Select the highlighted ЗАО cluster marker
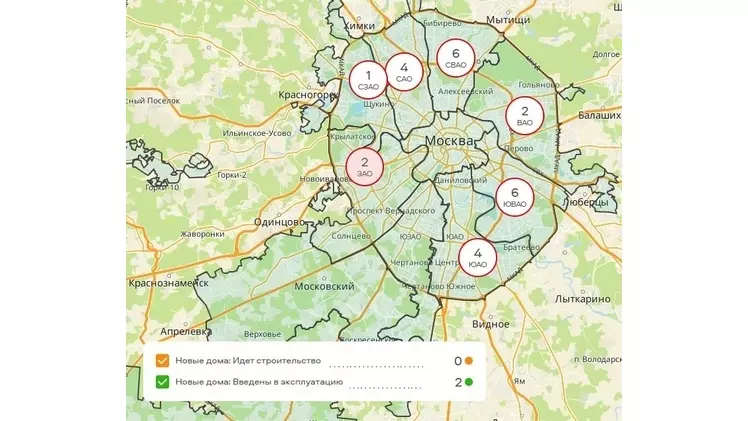Screen dimensions: 748x421 [x=364, y=167]
